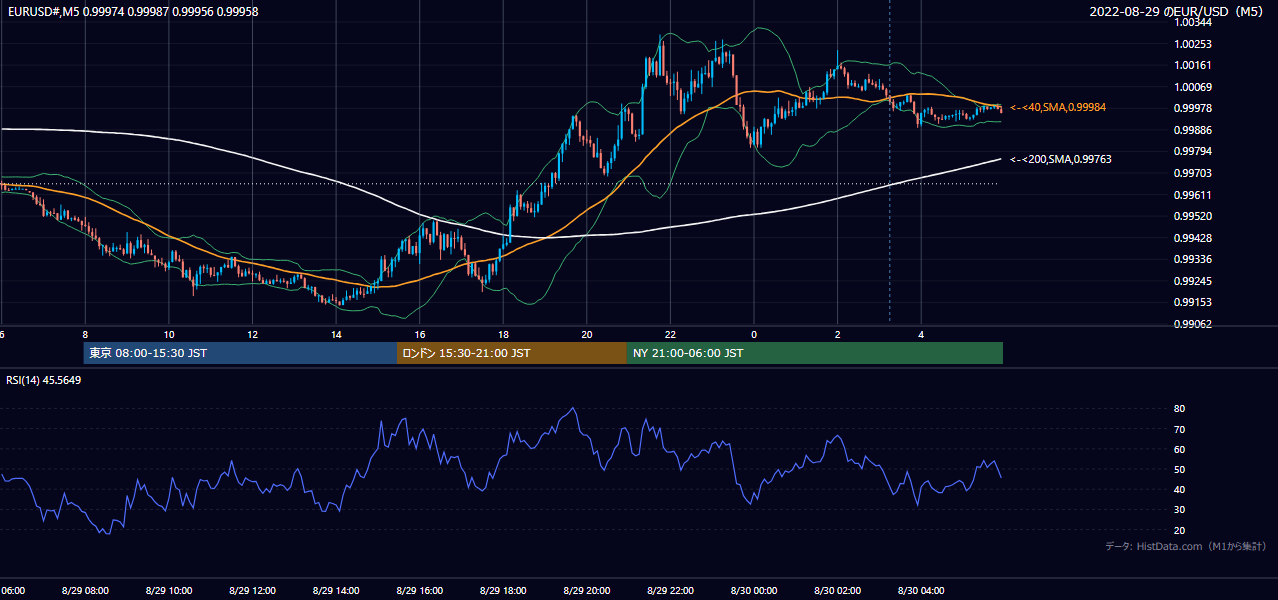Click the 0.99794 price axis label
This screenshot has height=600, width=1278.
(x=1194, y=151)
